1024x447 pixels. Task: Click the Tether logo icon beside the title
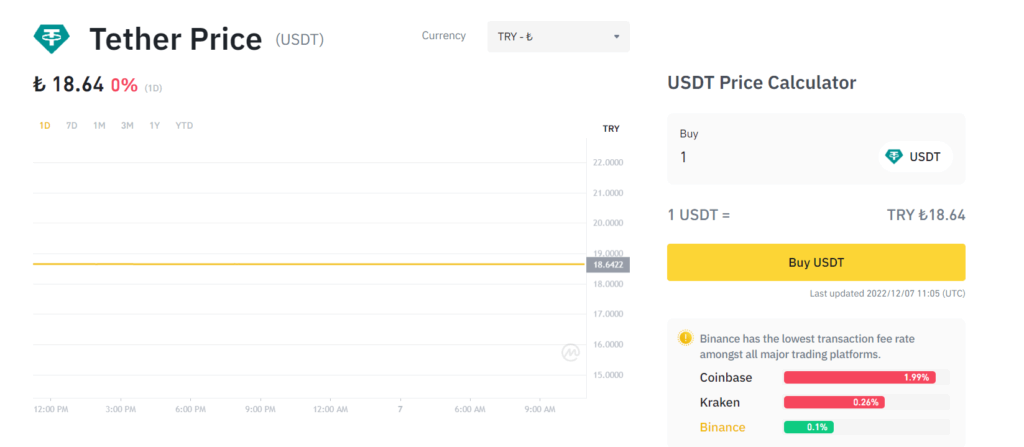(x=52, y=39)
